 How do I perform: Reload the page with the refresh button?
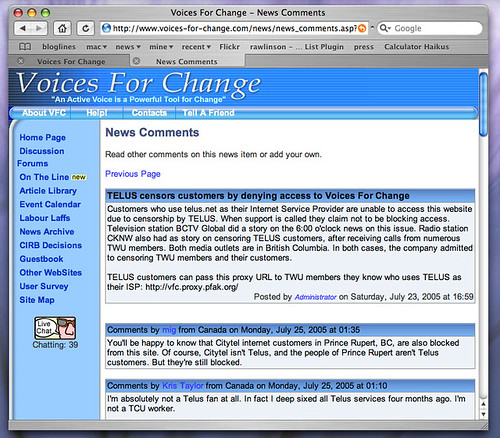click(86, 28)
